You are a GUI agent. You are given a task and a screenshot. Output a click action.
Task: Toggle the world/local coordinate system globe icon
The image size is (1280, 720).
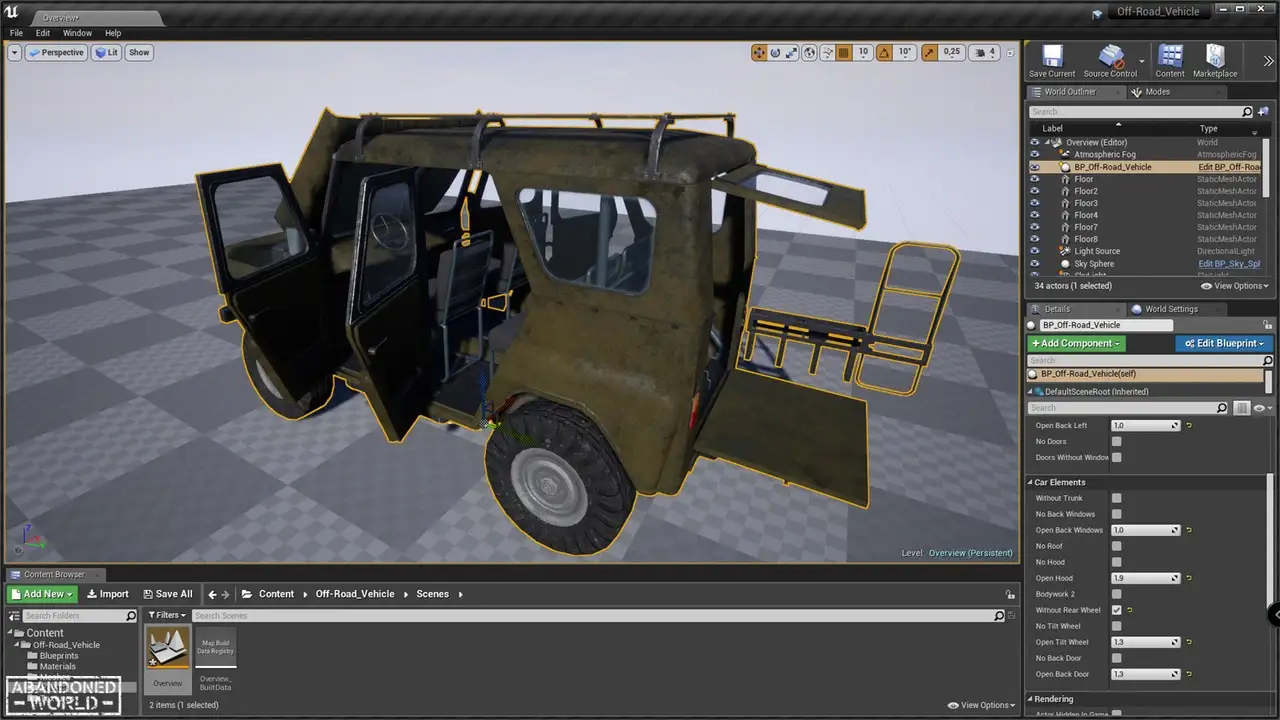click(810, 53)
